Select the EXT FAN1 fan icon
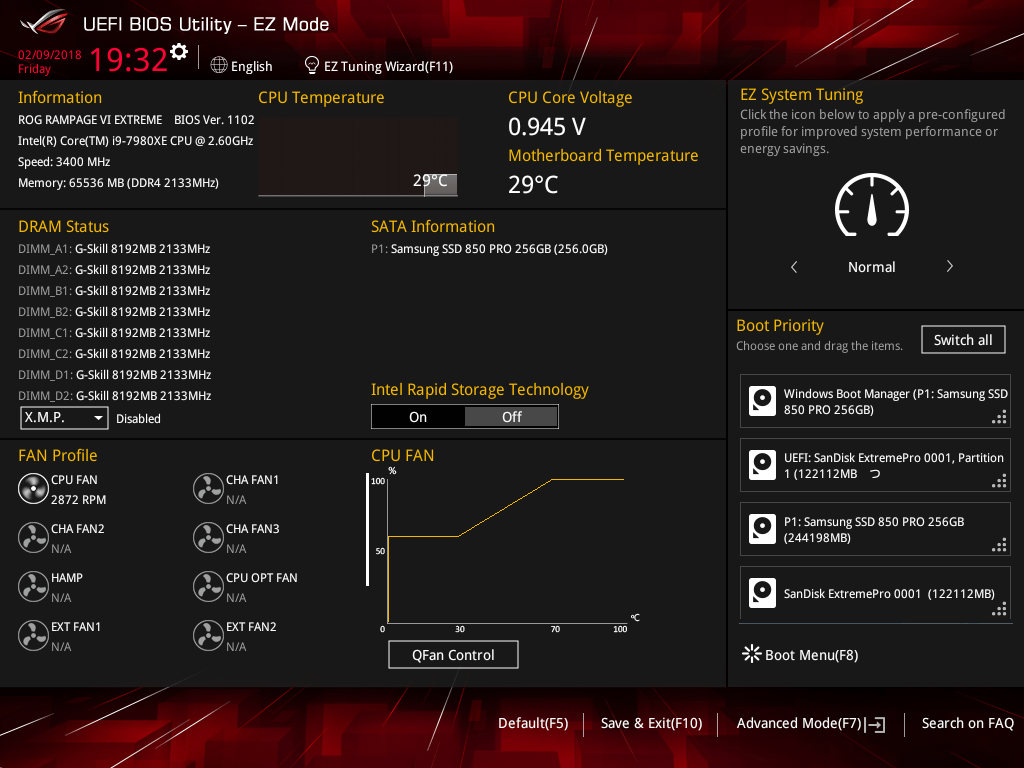The width and height of the screenshot is (1024, 768). [33, 635]
